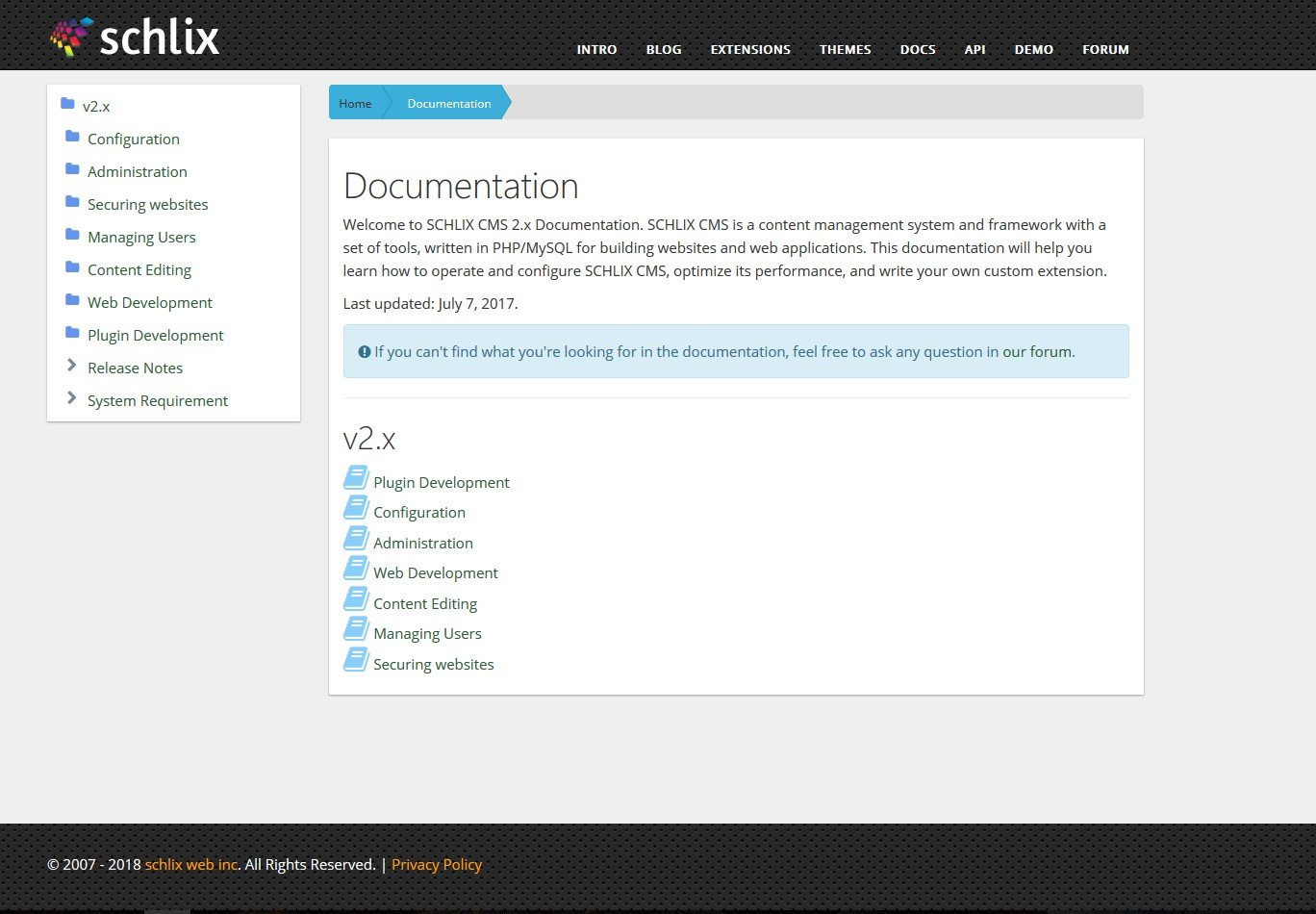Click the v2.x section heading
The width and height of the screenshot is (1316, 914).
pos(369,439)
